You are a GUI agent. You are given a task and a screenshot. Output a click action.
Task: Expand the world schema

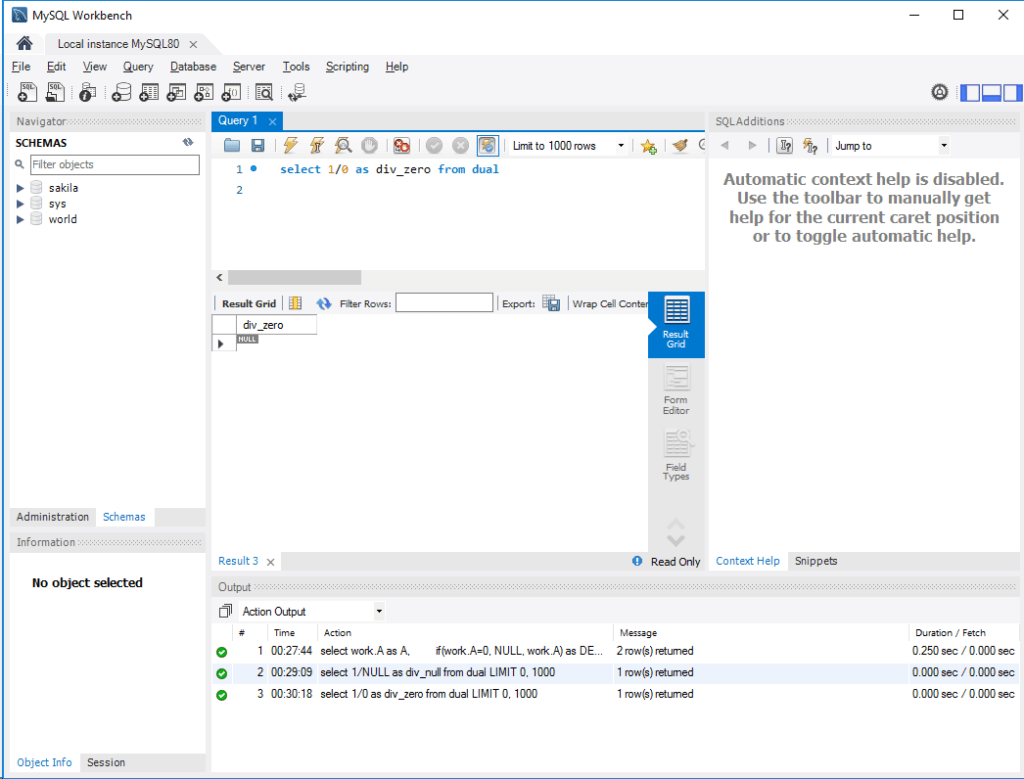coord(20,219)
